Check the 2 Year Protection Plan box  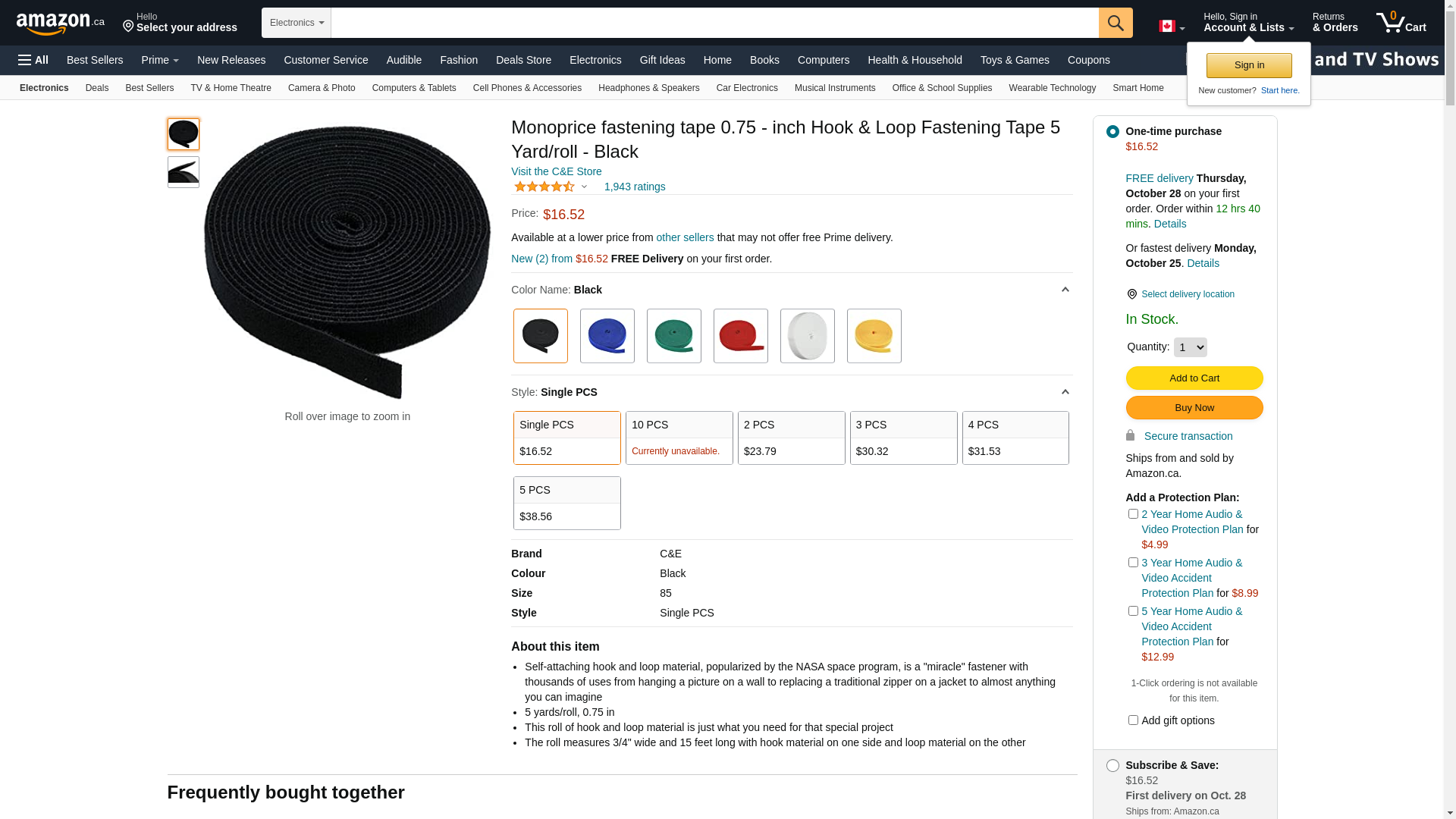tap(1133, 514)
